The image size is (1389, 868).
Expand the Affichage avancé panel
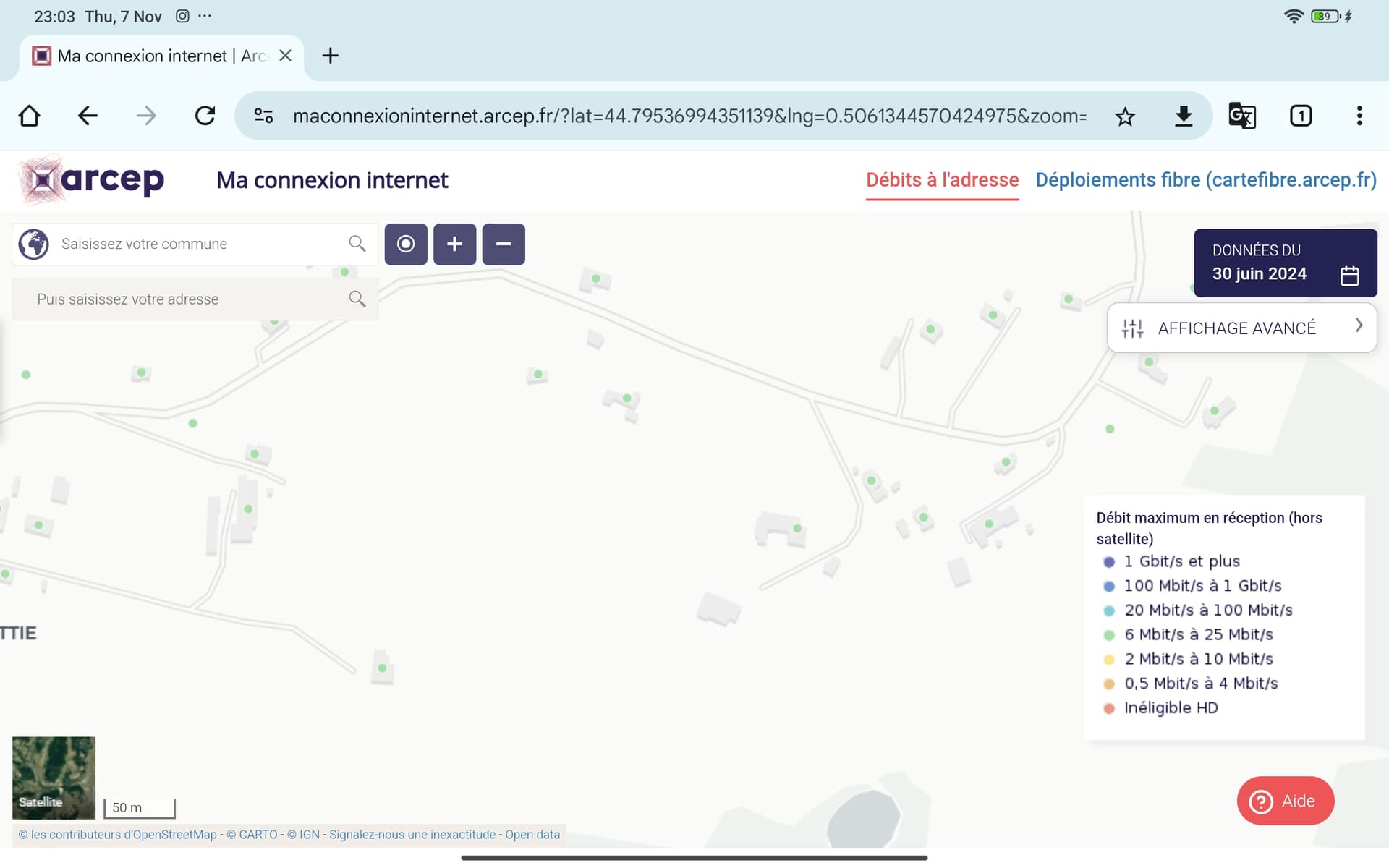pos(1241,328)
